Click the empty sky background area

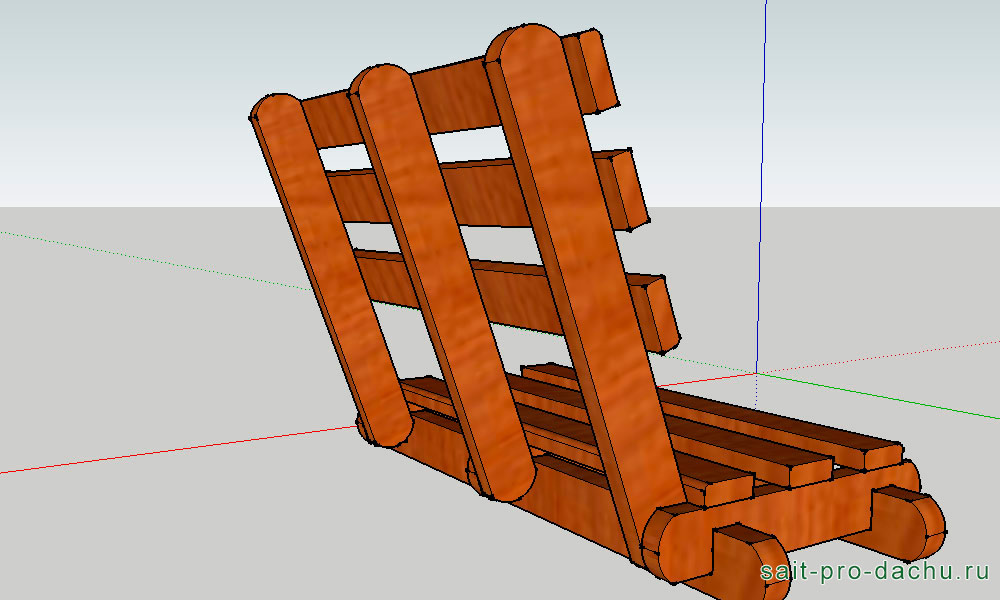coord(120,100)
